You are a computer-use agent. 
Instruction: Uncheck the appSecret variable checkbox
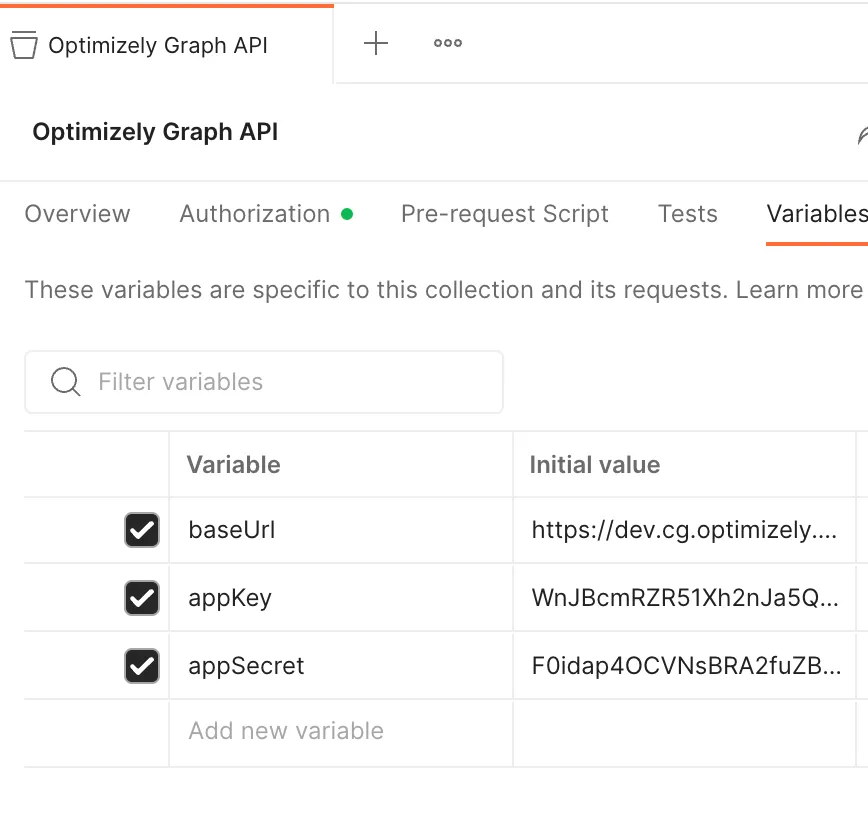(142, 666)
